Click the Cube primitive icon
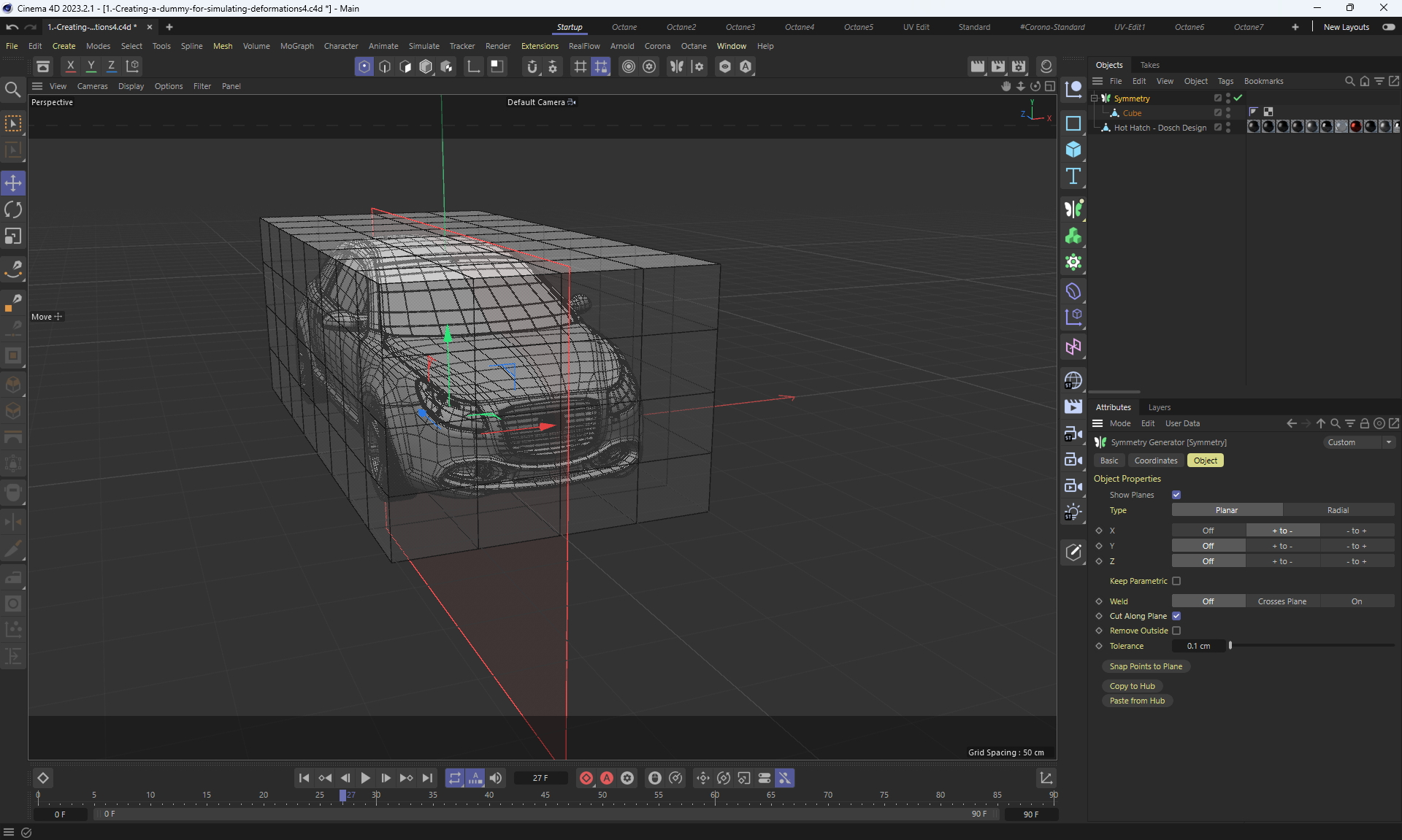1402x840 pixels. [x=1073, y=150]
